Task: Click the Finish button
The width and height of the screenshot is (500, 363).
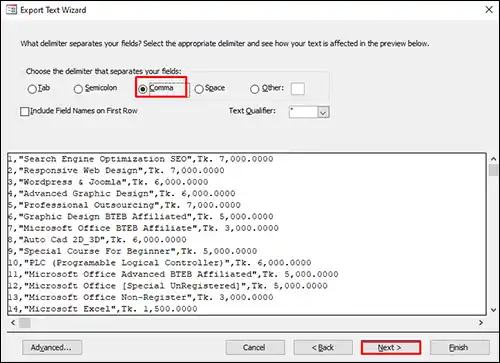Action: tap(460, 347)
